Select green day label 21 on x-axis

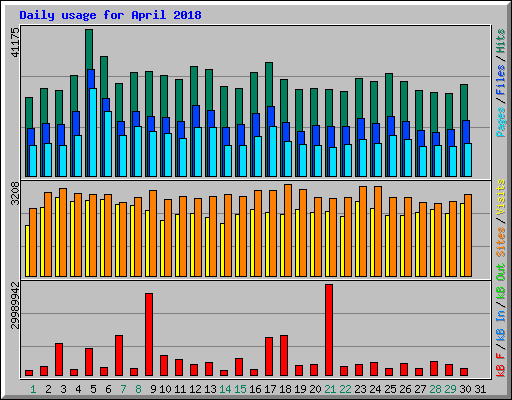tap(330, 389)
